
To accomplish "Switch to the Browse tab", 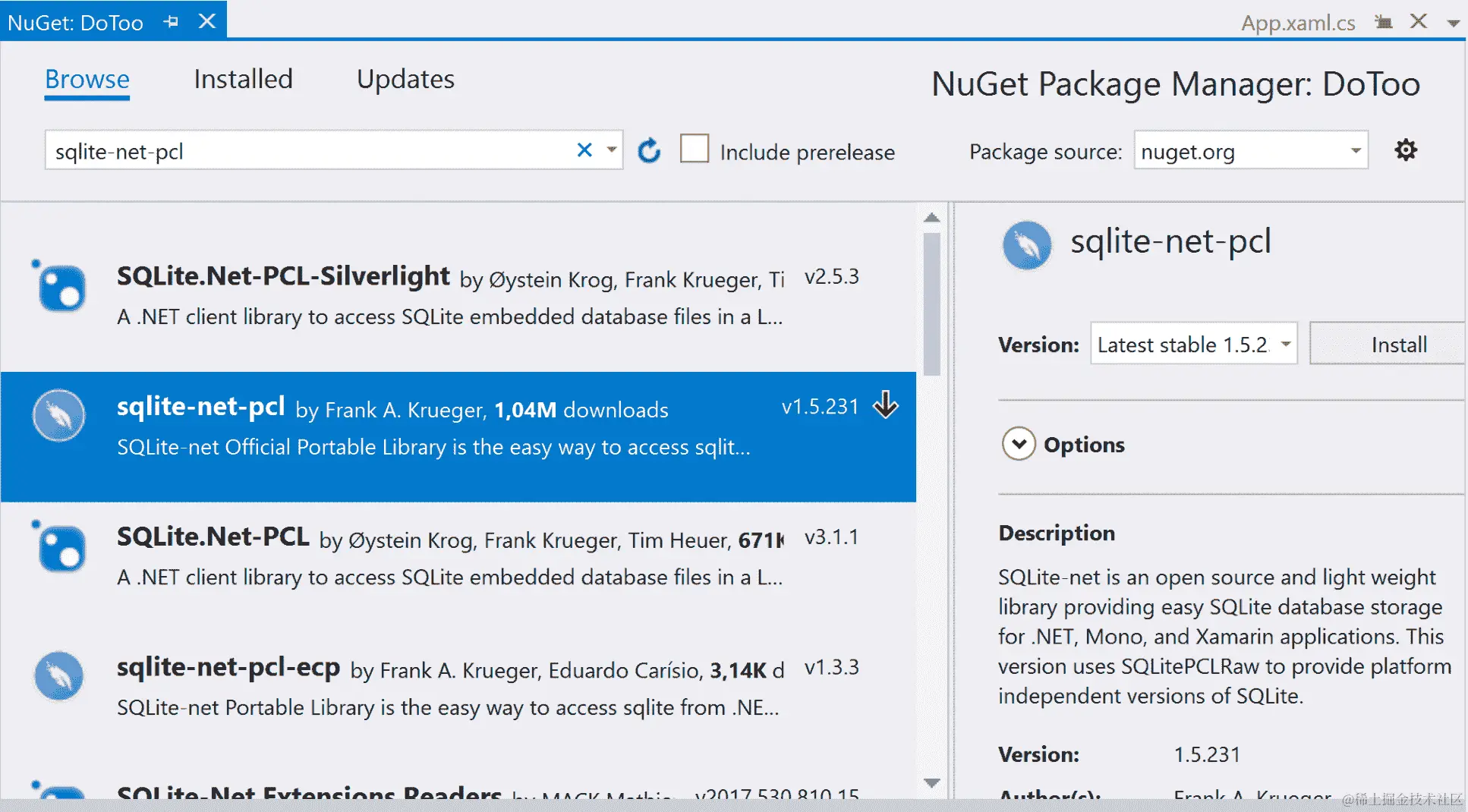I will pos(87,80).
